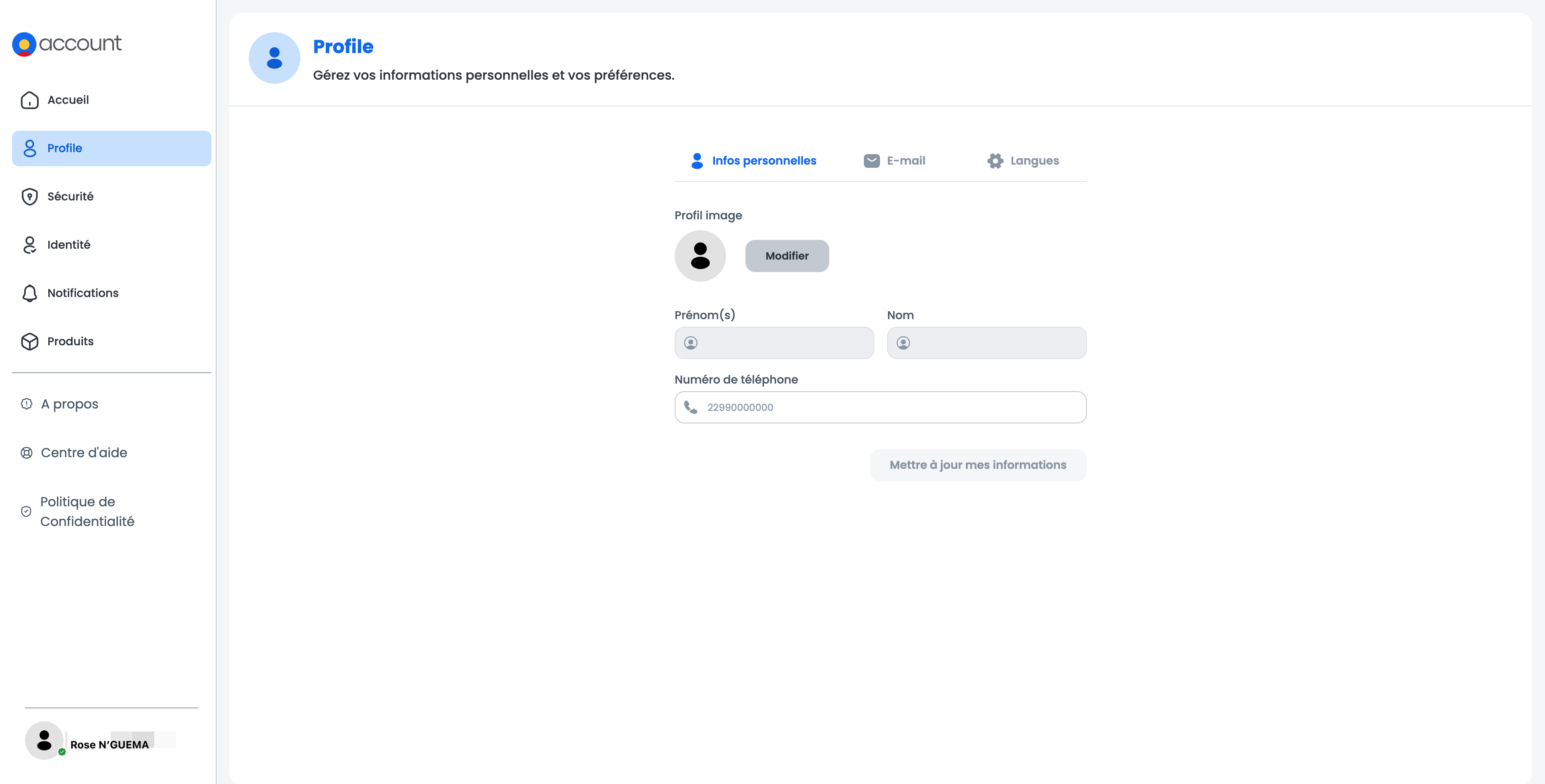
Task: Click Rose N'GUEMA user avatar
Action: click(x=44, y=740)
